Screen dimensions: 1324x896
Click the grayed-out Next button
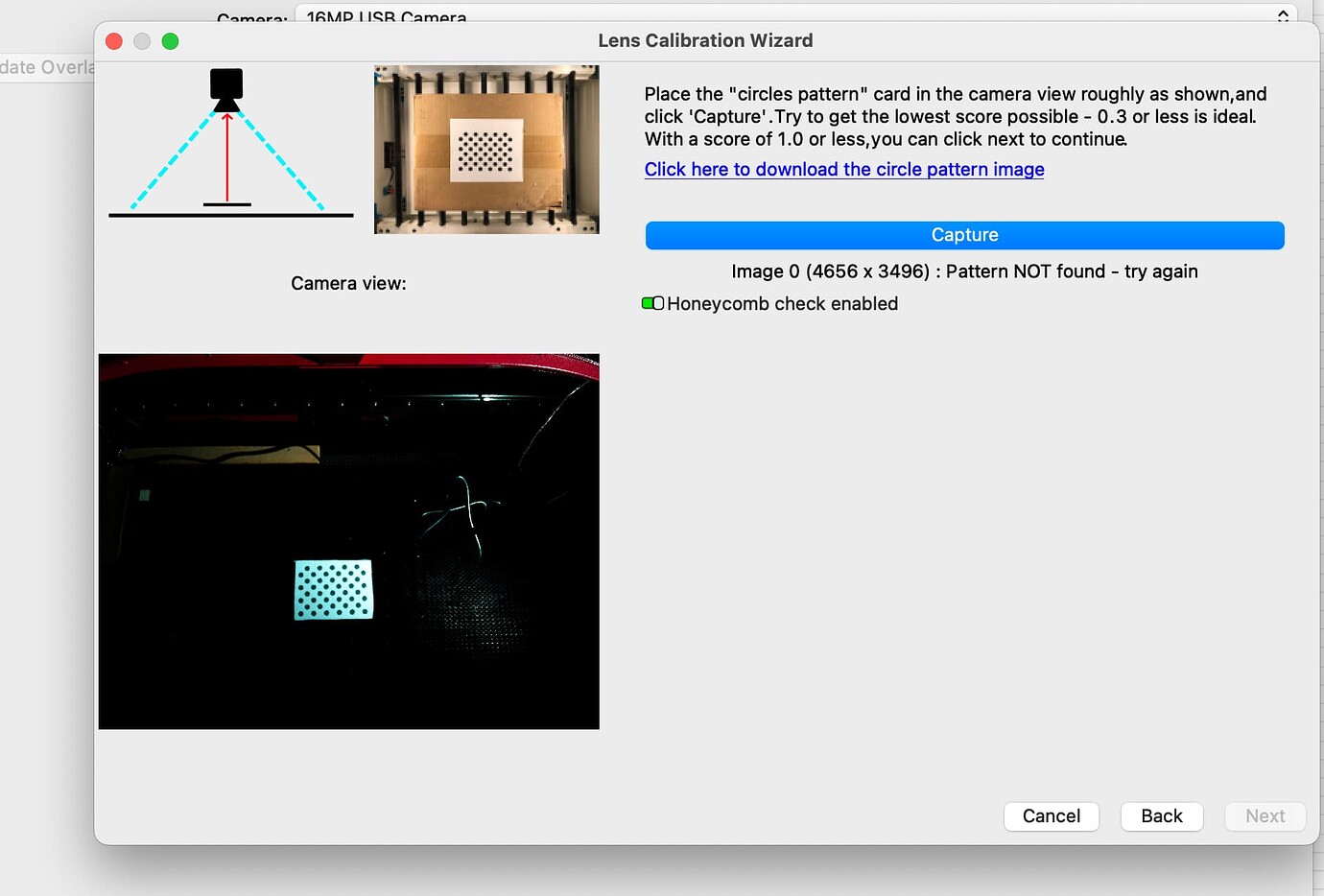(1265, 816)
